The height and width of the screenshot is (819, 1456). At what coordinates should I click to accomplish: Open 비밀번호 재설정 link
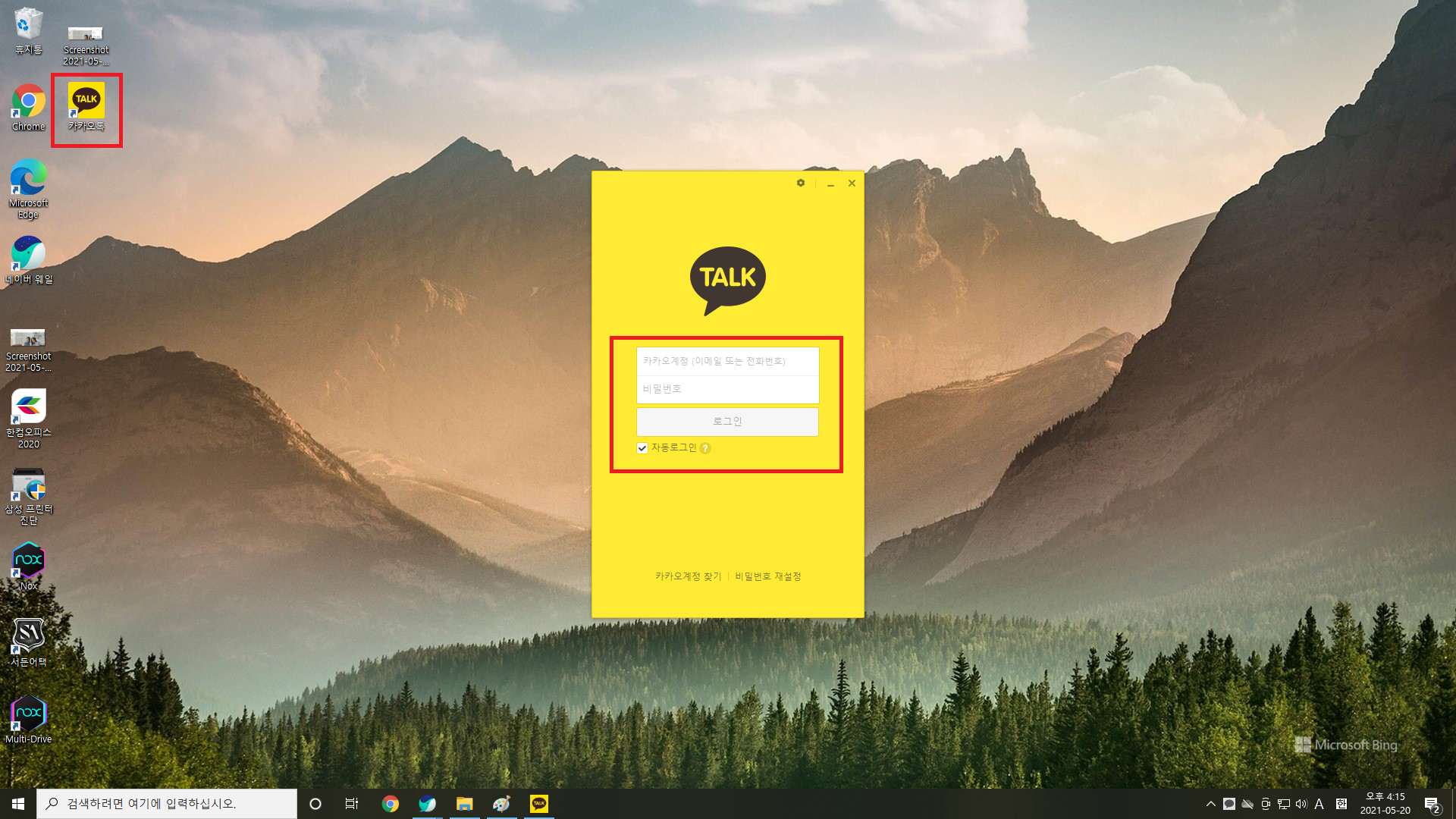[x=768, y=576]
